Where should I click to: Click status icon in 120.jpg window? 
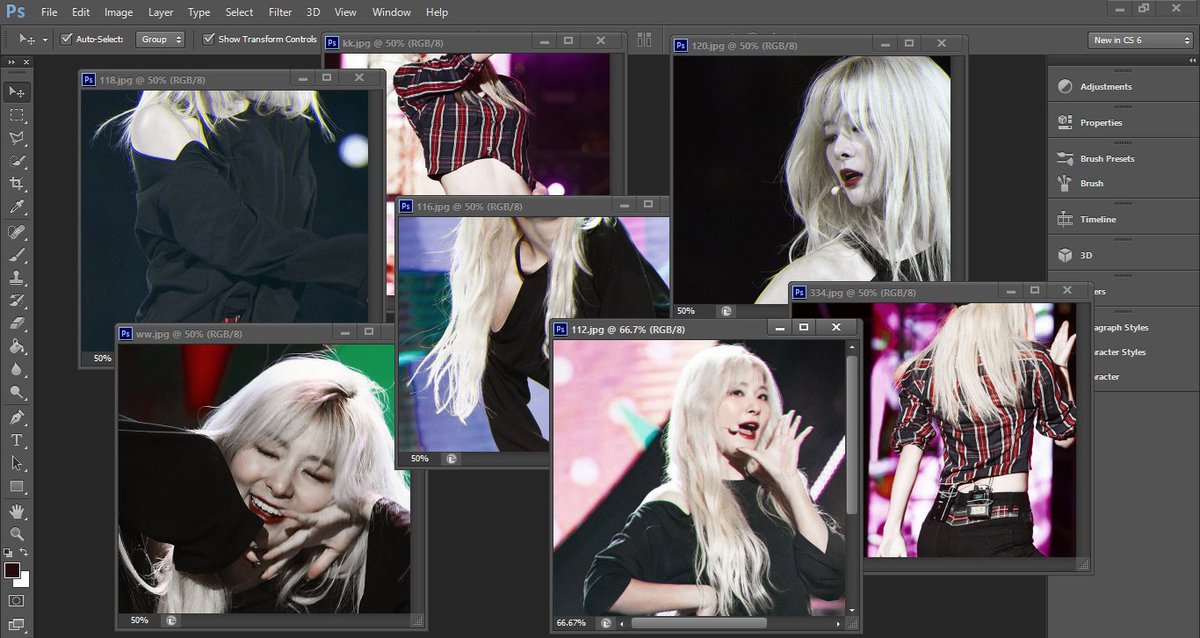click(x=726, y=311)
